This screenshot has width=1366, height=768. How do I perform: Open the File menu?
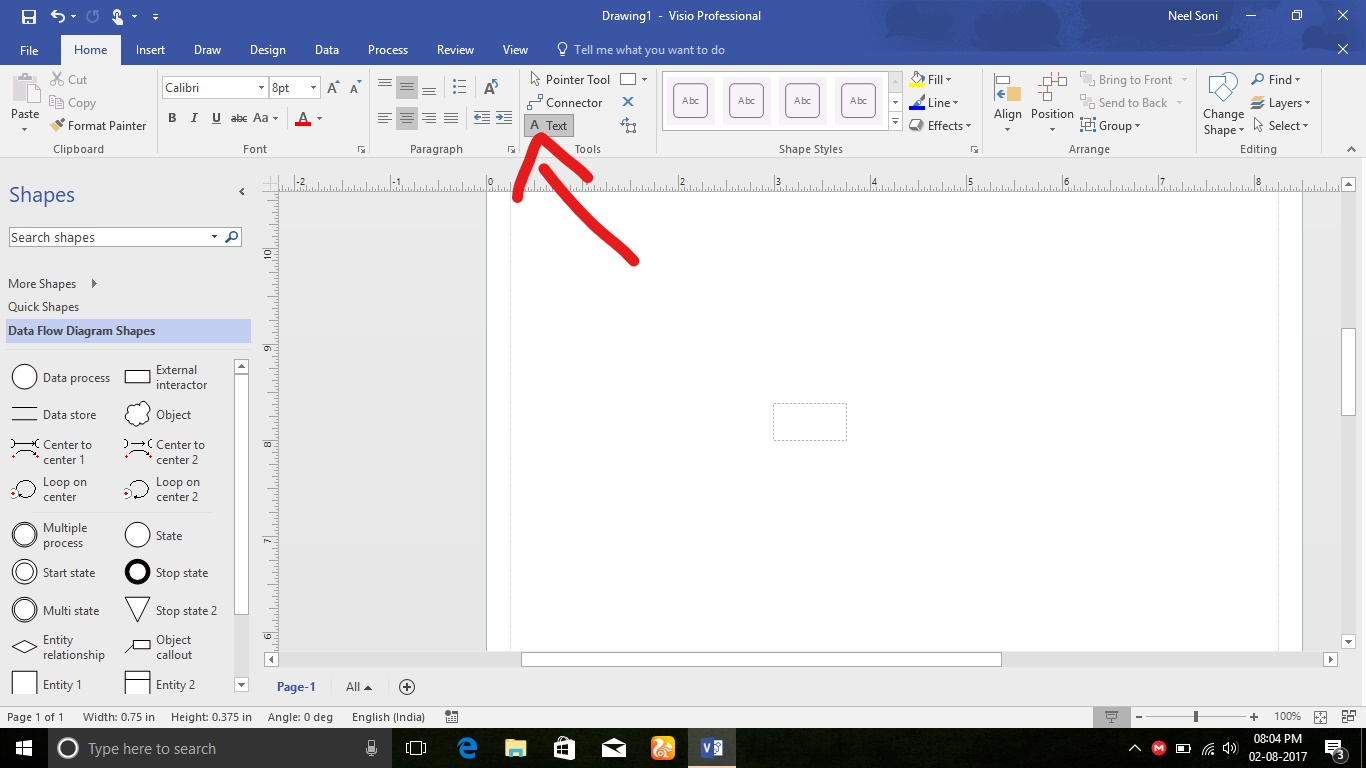coord(29,49)
